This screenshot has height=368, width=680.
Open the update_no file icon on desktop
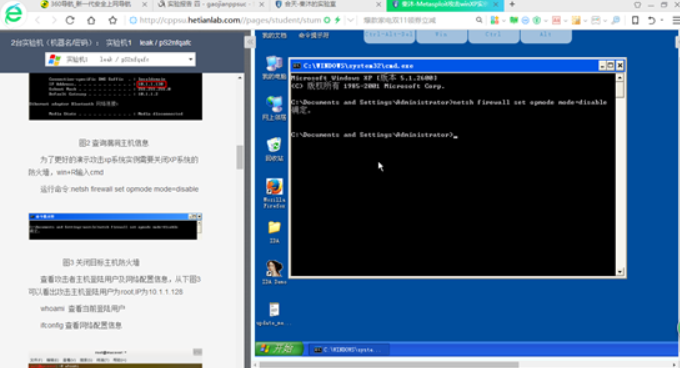(274, 314)
